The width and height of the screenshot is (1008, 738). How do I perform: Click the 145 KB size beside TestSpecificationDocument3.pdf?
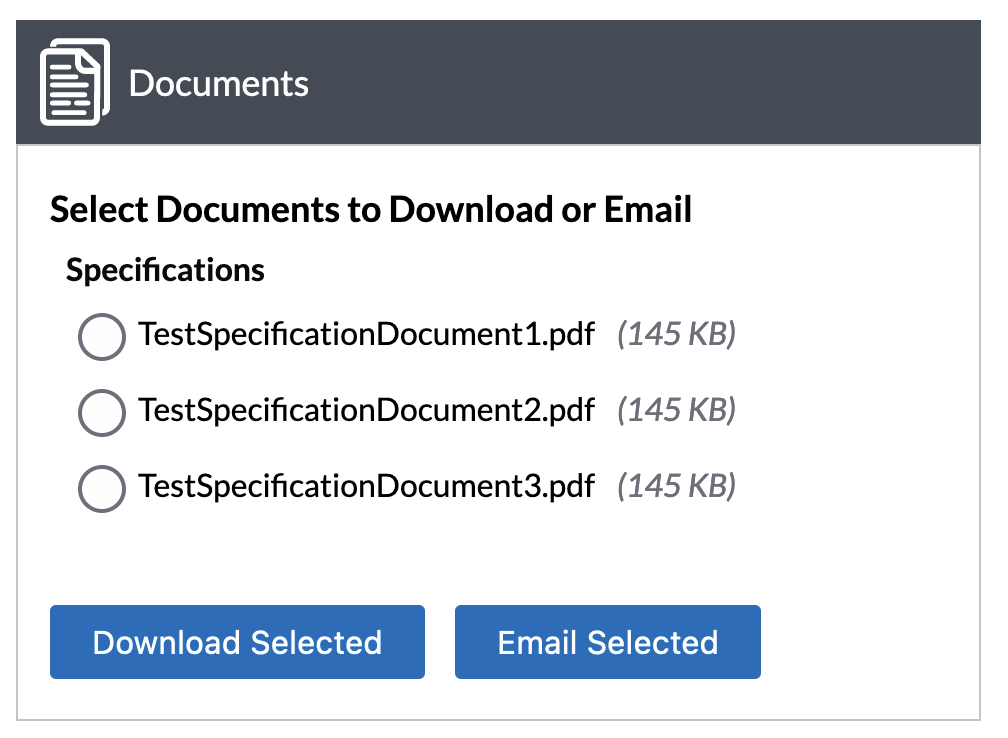click(x=676, y=487)
